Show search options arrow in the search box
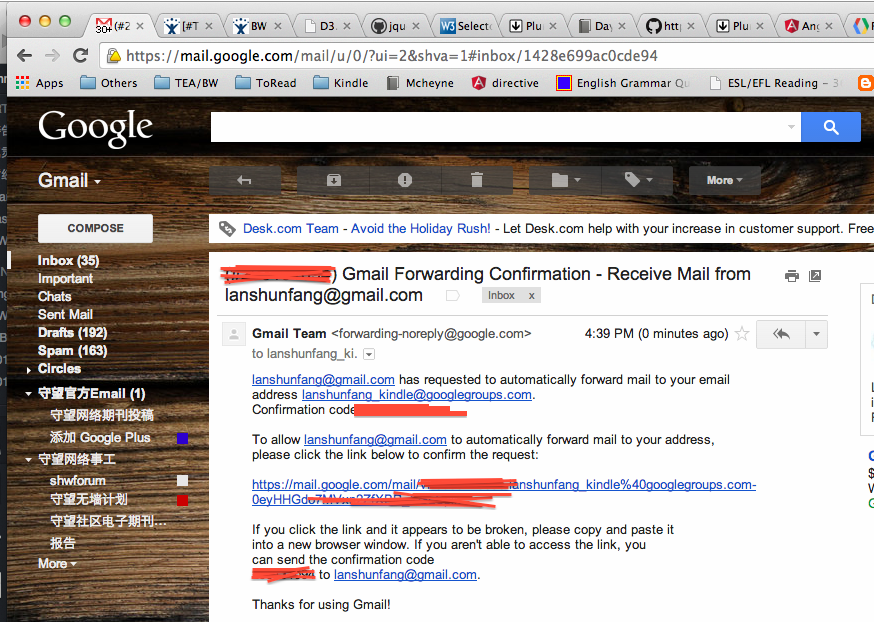874x622 pixels. click(791, 127)
